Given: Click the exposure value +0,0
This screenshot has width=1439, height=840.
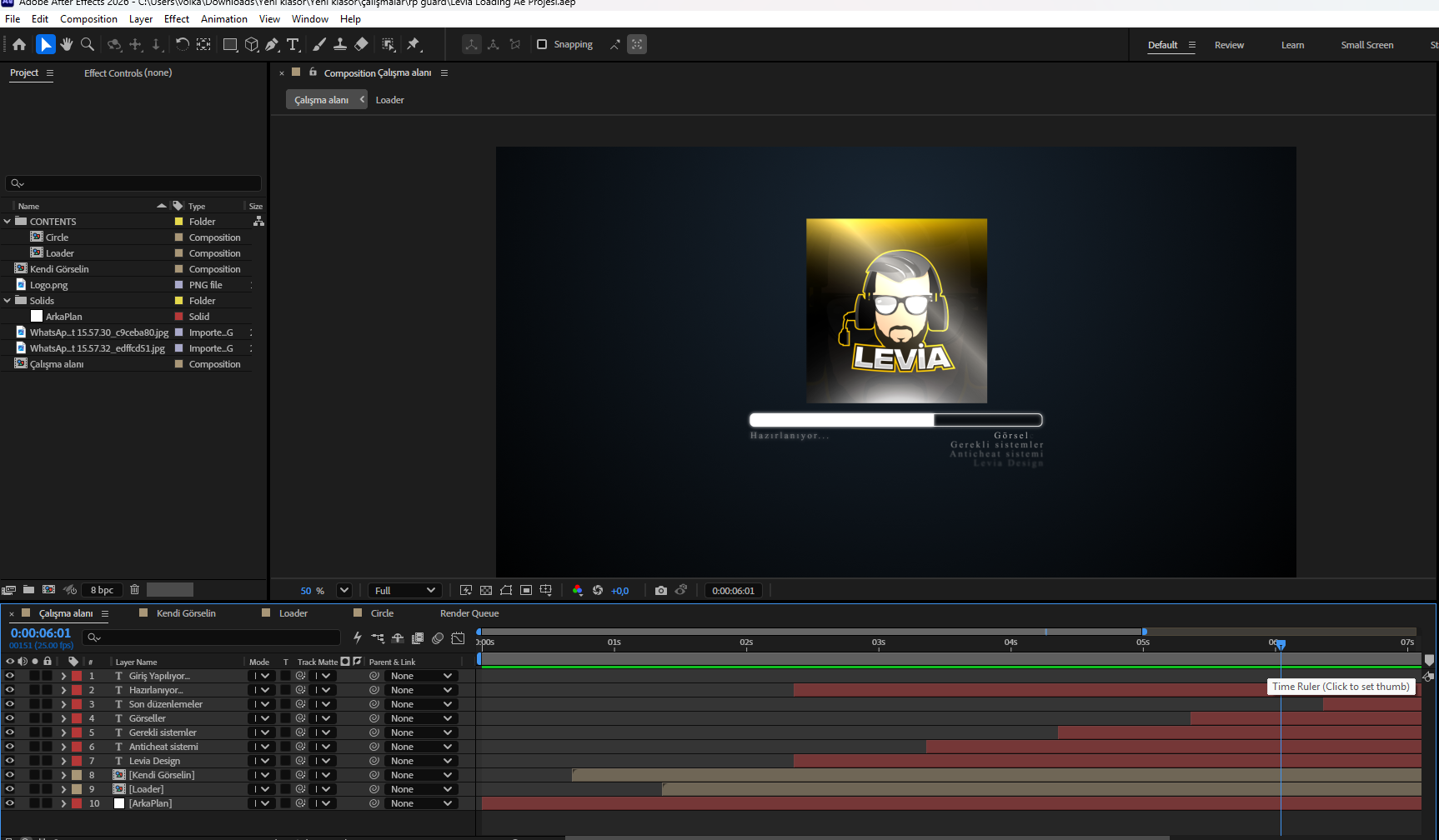Looking at the screenshot, I should pyautogui.click(x=619, y=591).
